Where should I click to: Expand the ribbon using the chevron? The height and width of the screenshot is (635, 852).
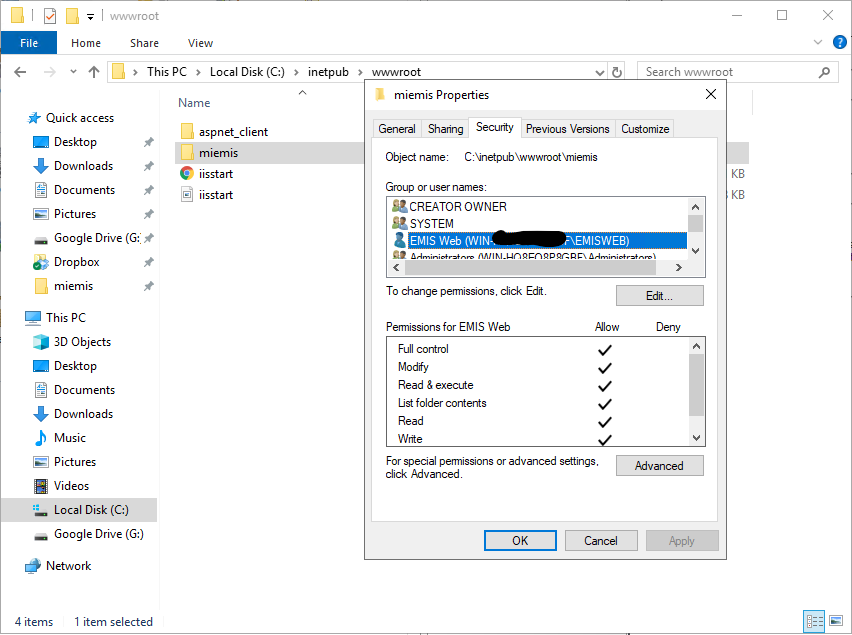click(818, 43)
